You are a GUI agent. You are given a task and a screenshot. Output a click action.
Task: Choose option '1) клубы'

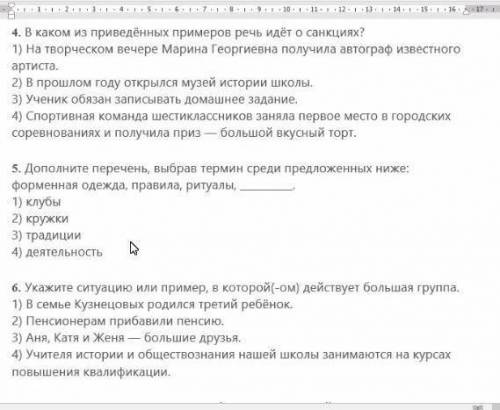[36, 202]
